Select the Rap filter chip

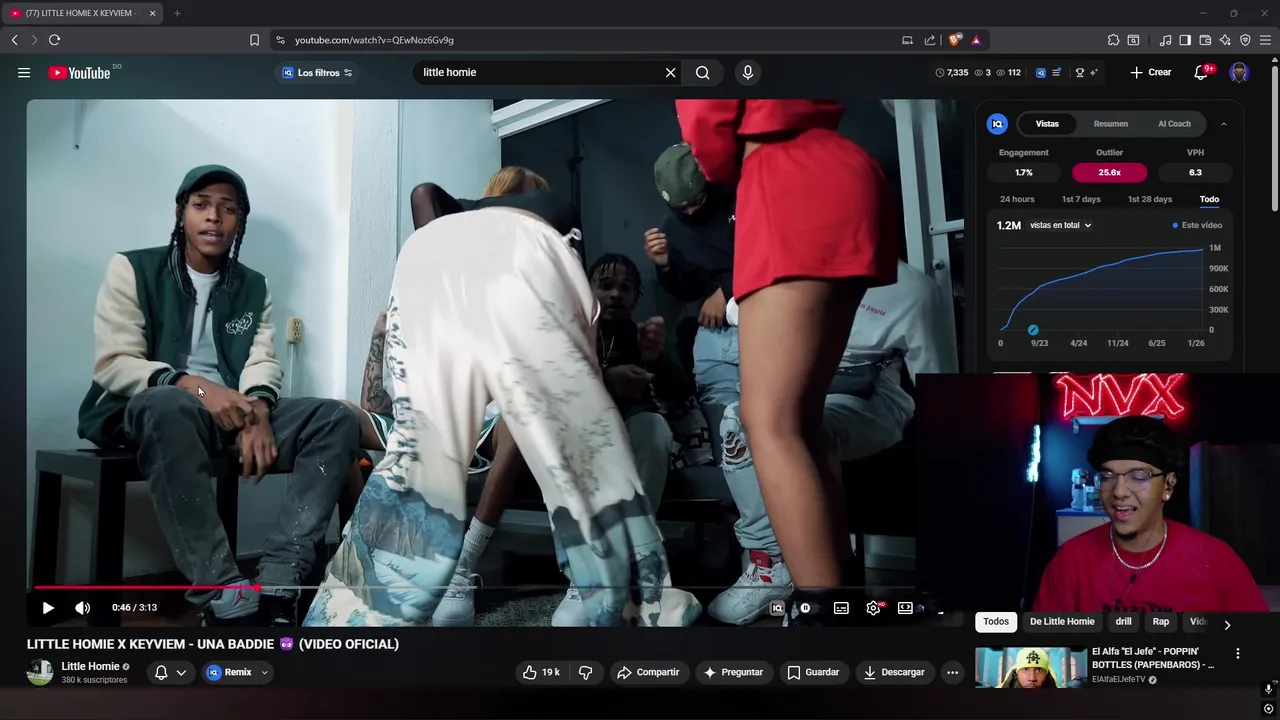pyautogui.click(x=1161, y=621)
